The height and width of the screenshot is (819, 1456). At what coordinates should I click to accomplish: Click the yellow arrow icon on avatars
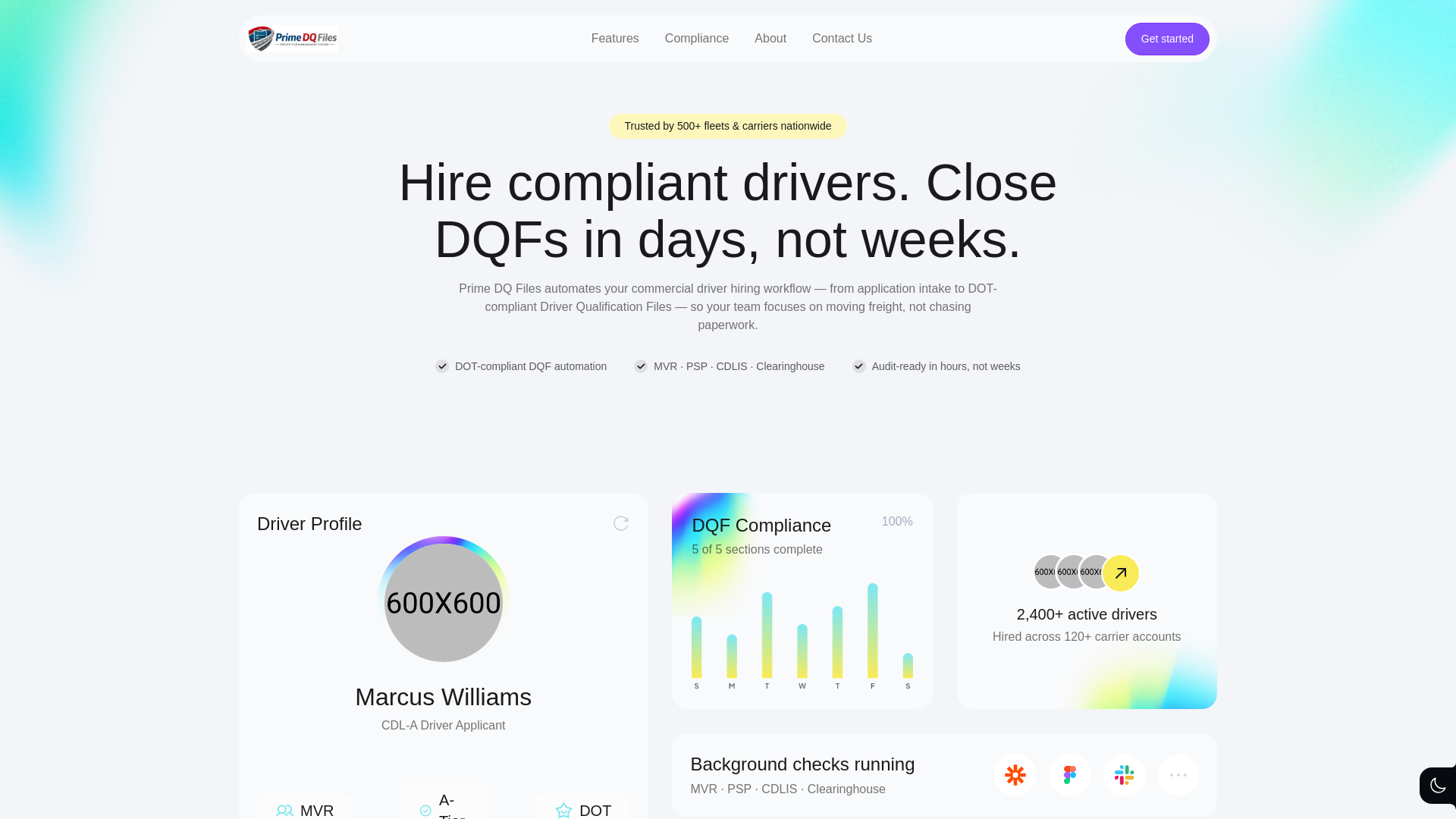pyautogui.click(x=1121, y=573)
